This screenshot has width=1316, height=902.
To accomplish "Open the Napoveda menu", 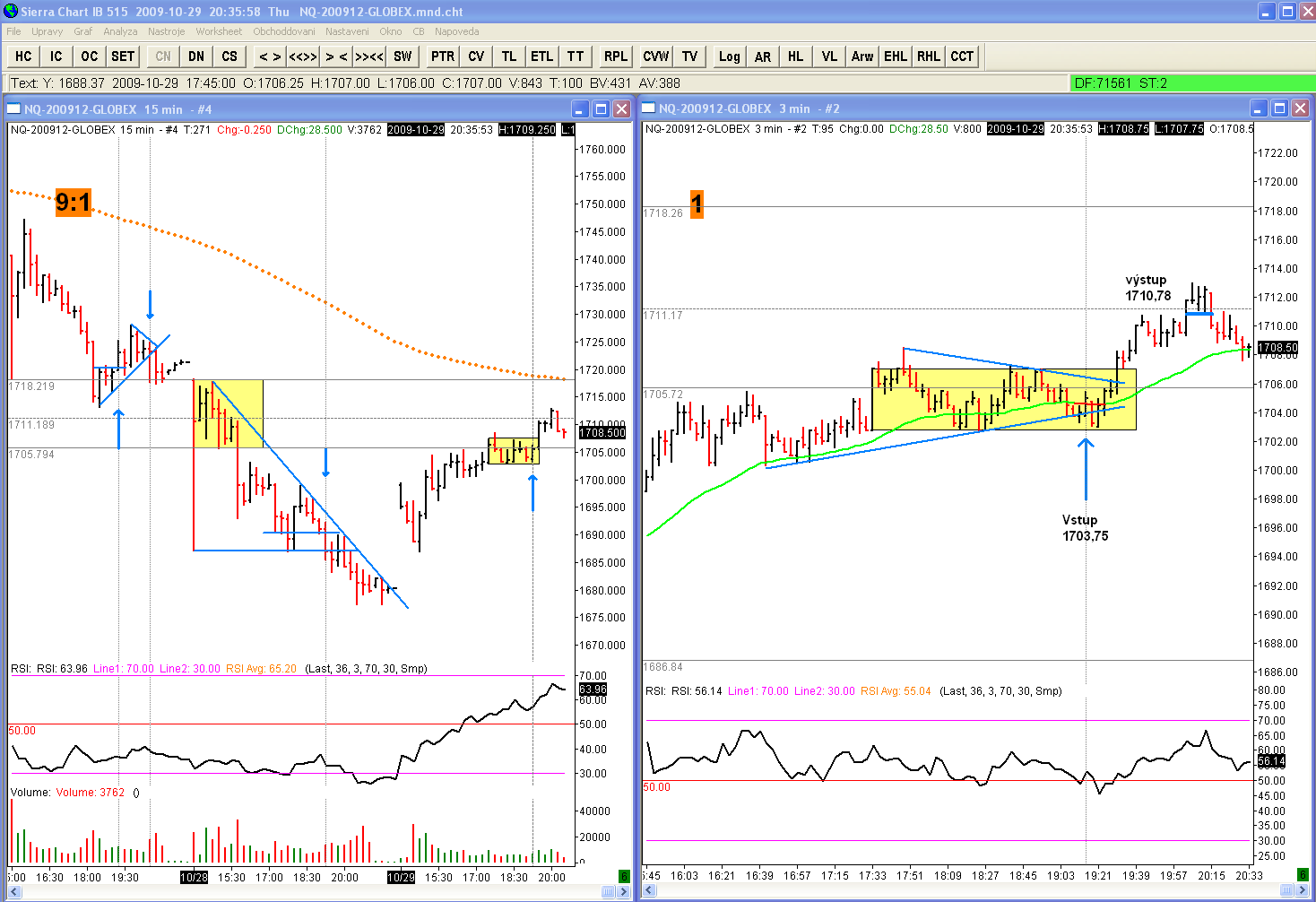I will tap(457, 31).
